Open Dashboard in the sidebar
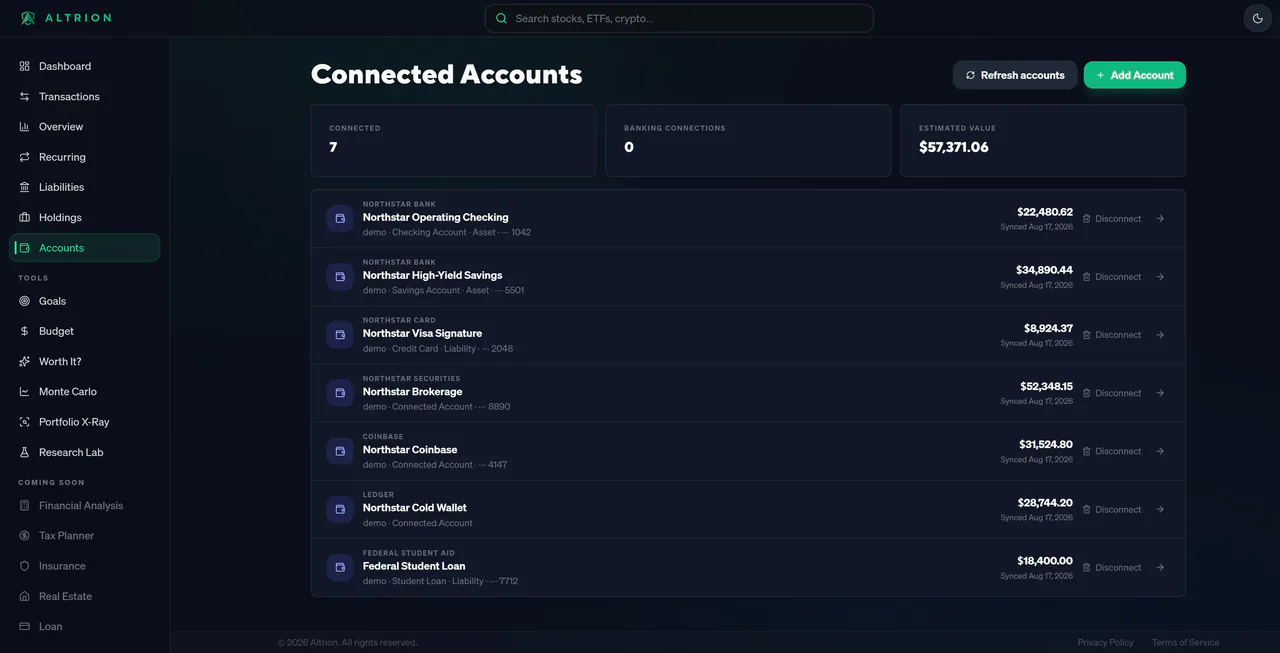1280x653 pixels. [85, 66]
